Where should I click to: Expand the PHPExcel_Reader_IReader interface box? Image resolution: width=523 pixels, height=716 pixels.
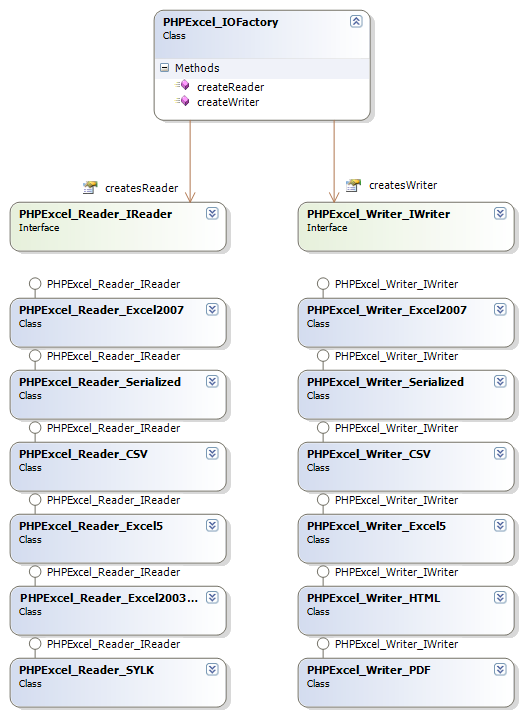[212, 213]
